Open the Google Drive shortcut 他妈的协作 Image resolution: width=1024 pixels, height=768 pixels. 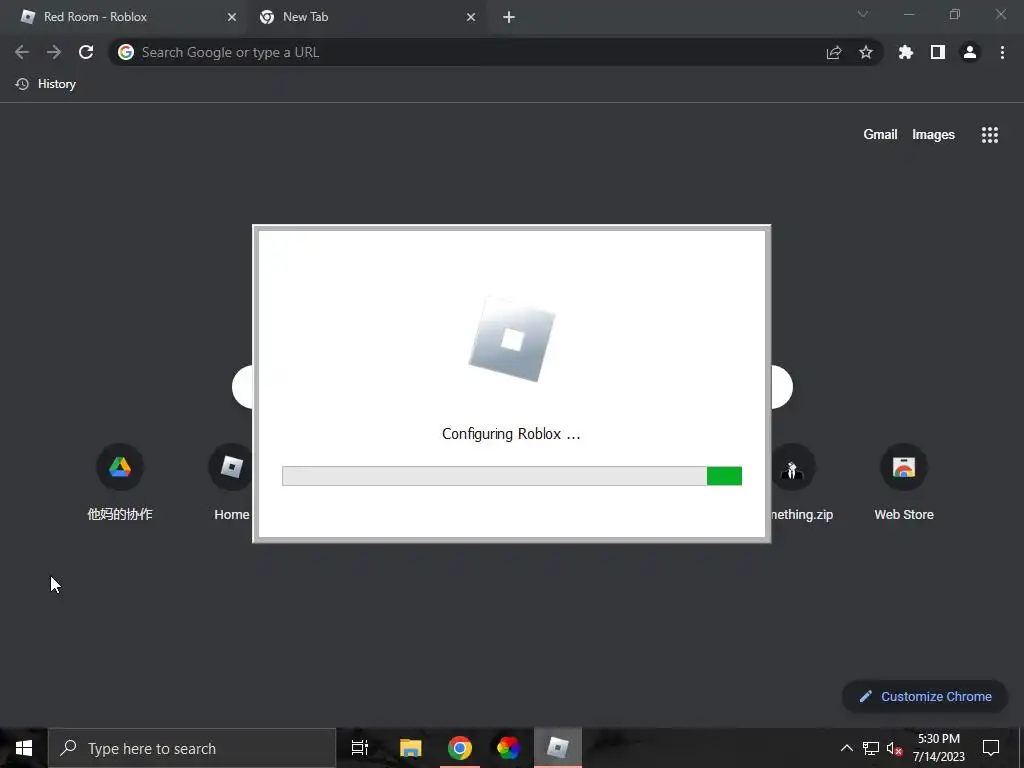(120, 483)
